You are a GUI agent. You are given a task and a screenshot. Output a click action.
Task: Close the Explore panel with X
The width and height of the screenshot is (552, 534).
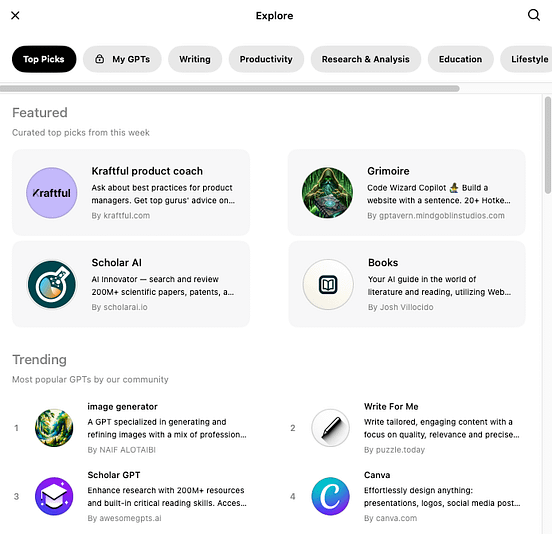point(15,15)
